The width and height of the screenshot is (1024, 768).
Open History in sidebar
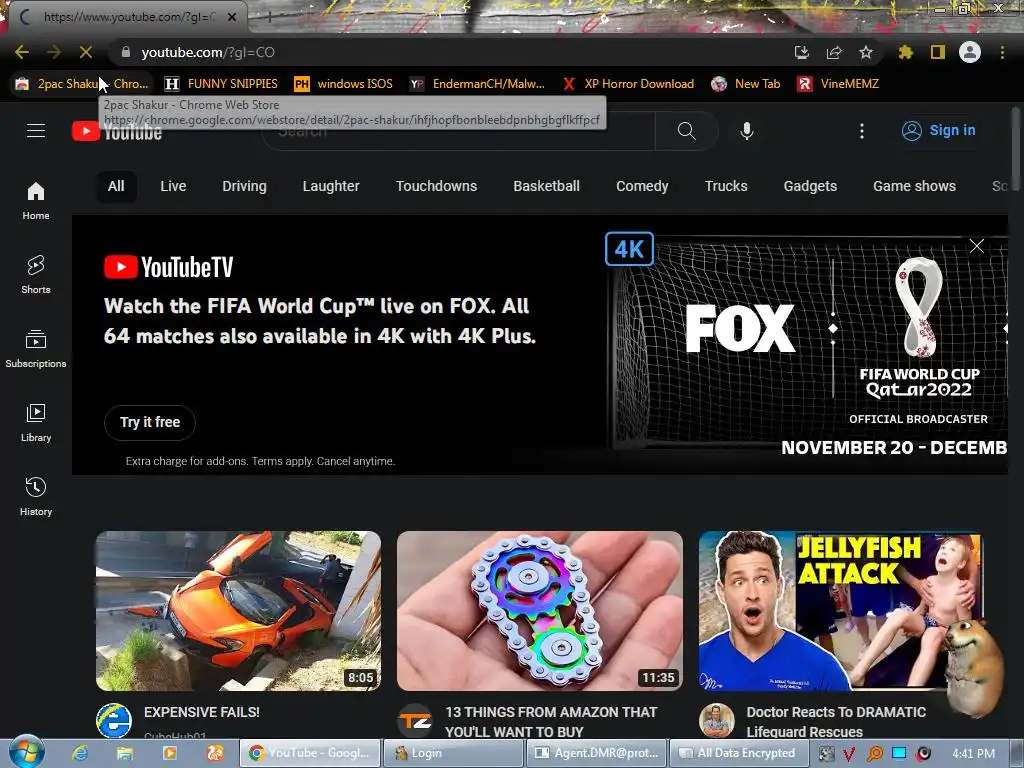tap(36, 496)
